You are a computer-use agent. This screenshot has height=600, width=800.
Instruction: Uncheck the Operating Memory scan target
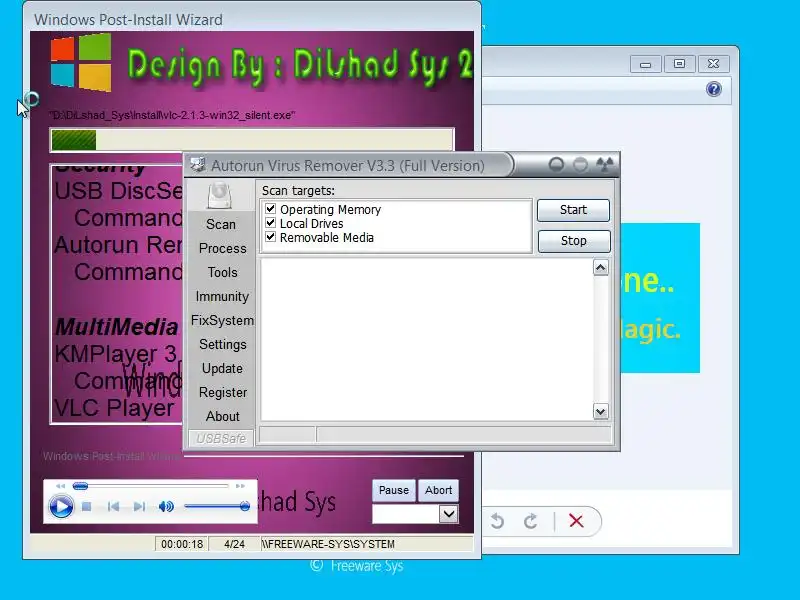(x=270, y=209)
